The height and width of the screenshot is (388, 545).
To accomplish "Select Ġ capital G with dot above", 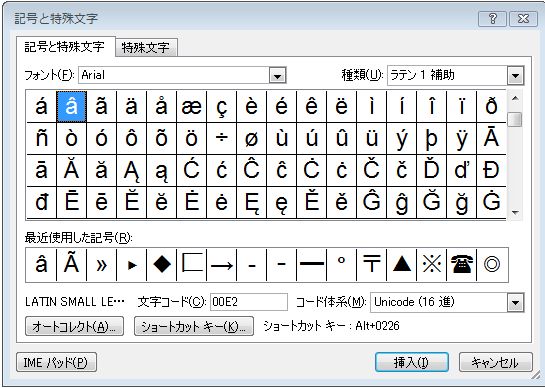I will point(491,202).
